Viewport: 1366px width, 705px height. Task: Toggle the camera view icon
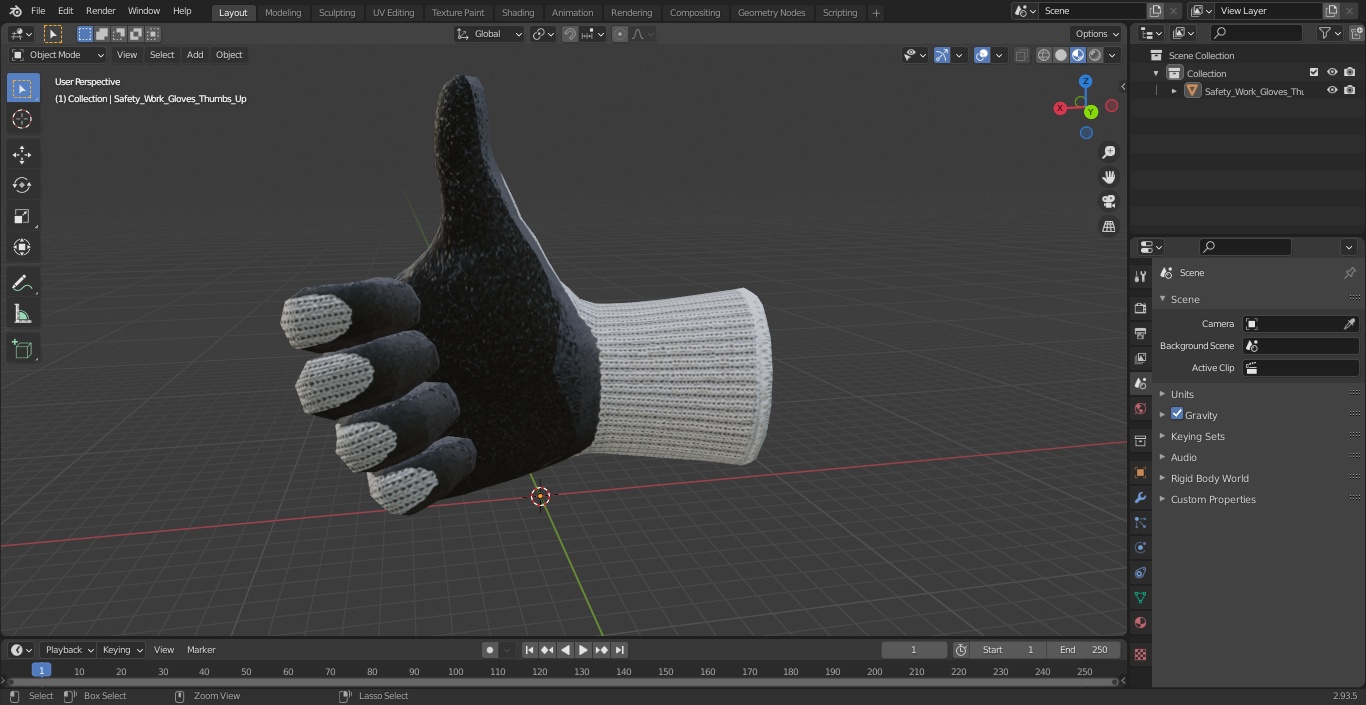1109,202
